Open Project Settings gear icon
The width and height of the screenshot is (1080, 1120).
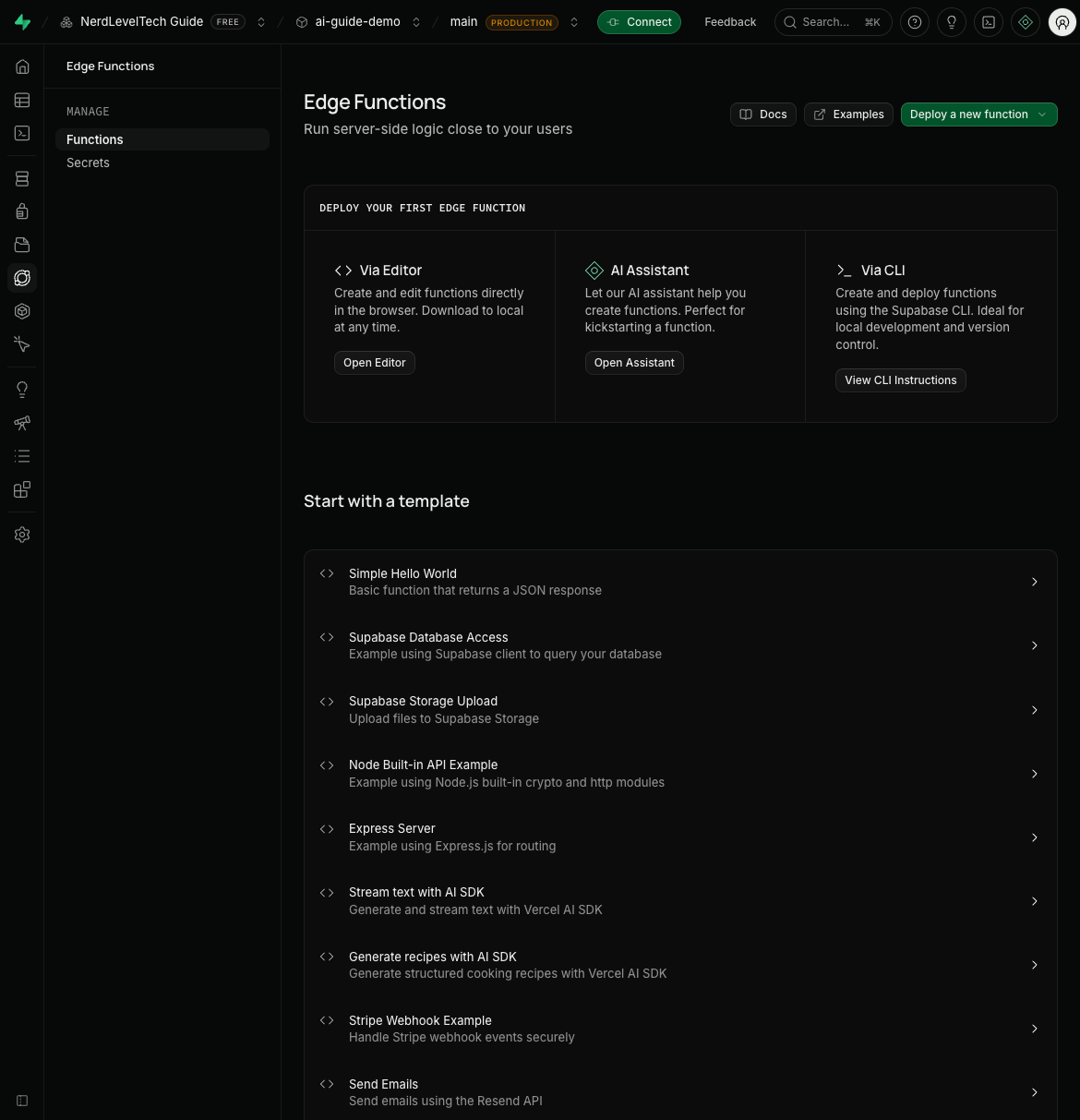point(22,535)
